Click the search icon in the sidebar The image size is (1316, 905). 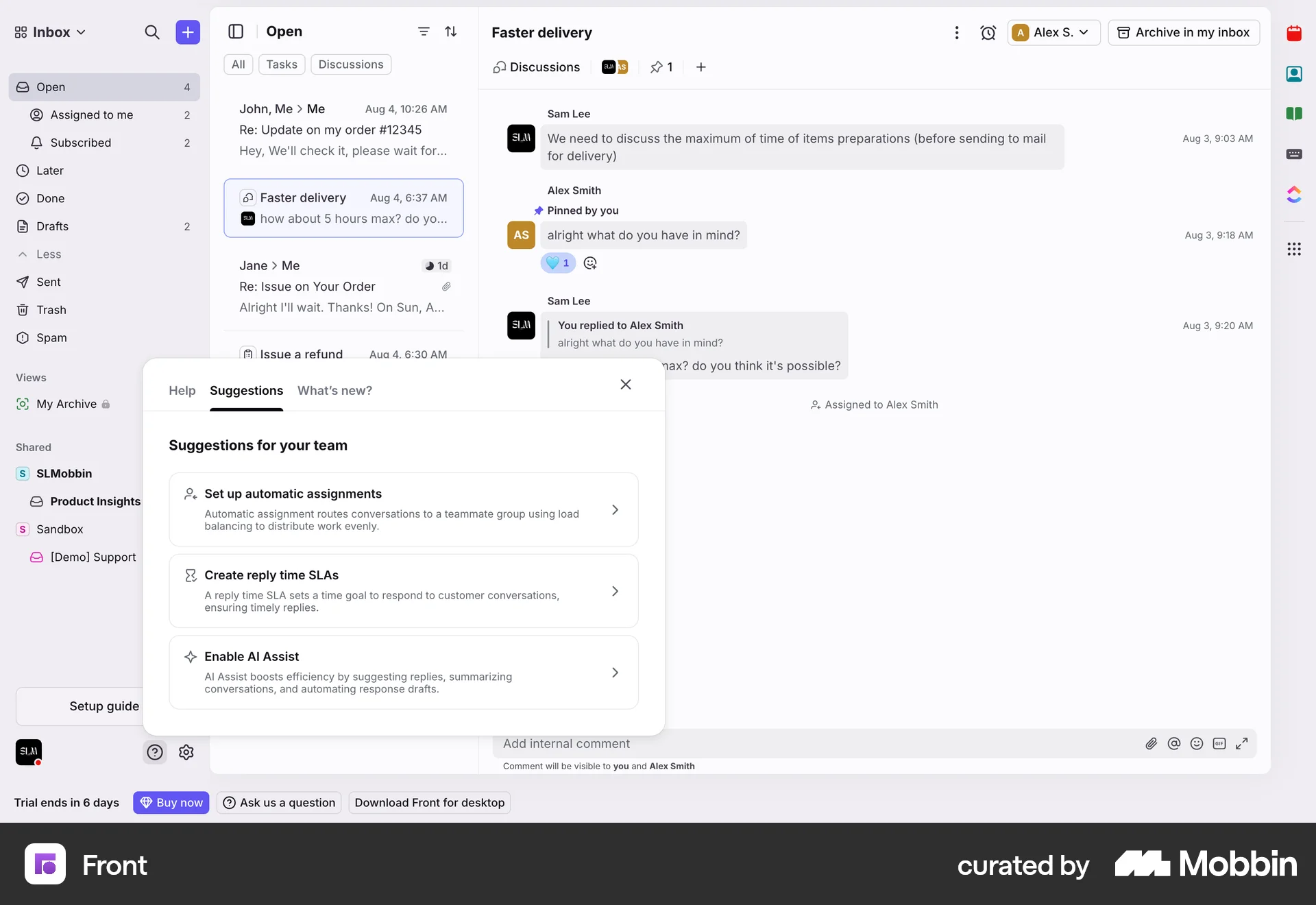tap(153, 32)
